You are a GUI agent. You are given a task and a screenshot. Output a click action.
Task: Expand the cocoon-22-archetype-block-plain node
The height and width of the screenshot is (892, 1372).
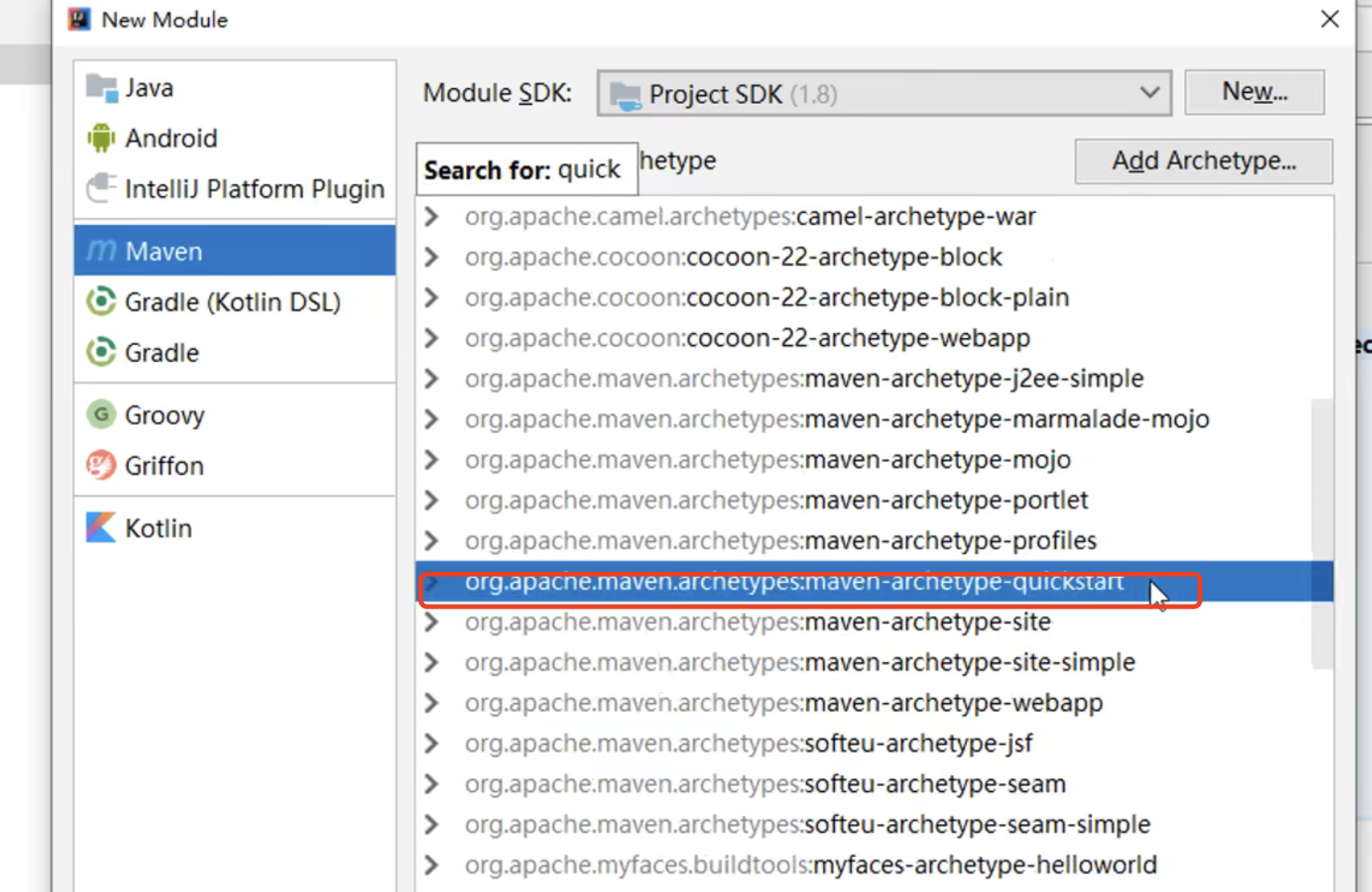pos(431,298)
